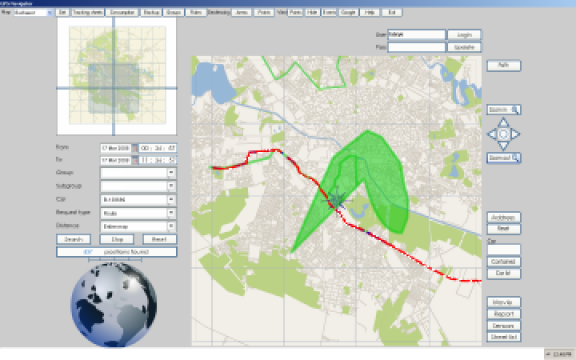Open the To date calendar picker
The height and width of the screenshot is (360, 576).
pos(135,161)
